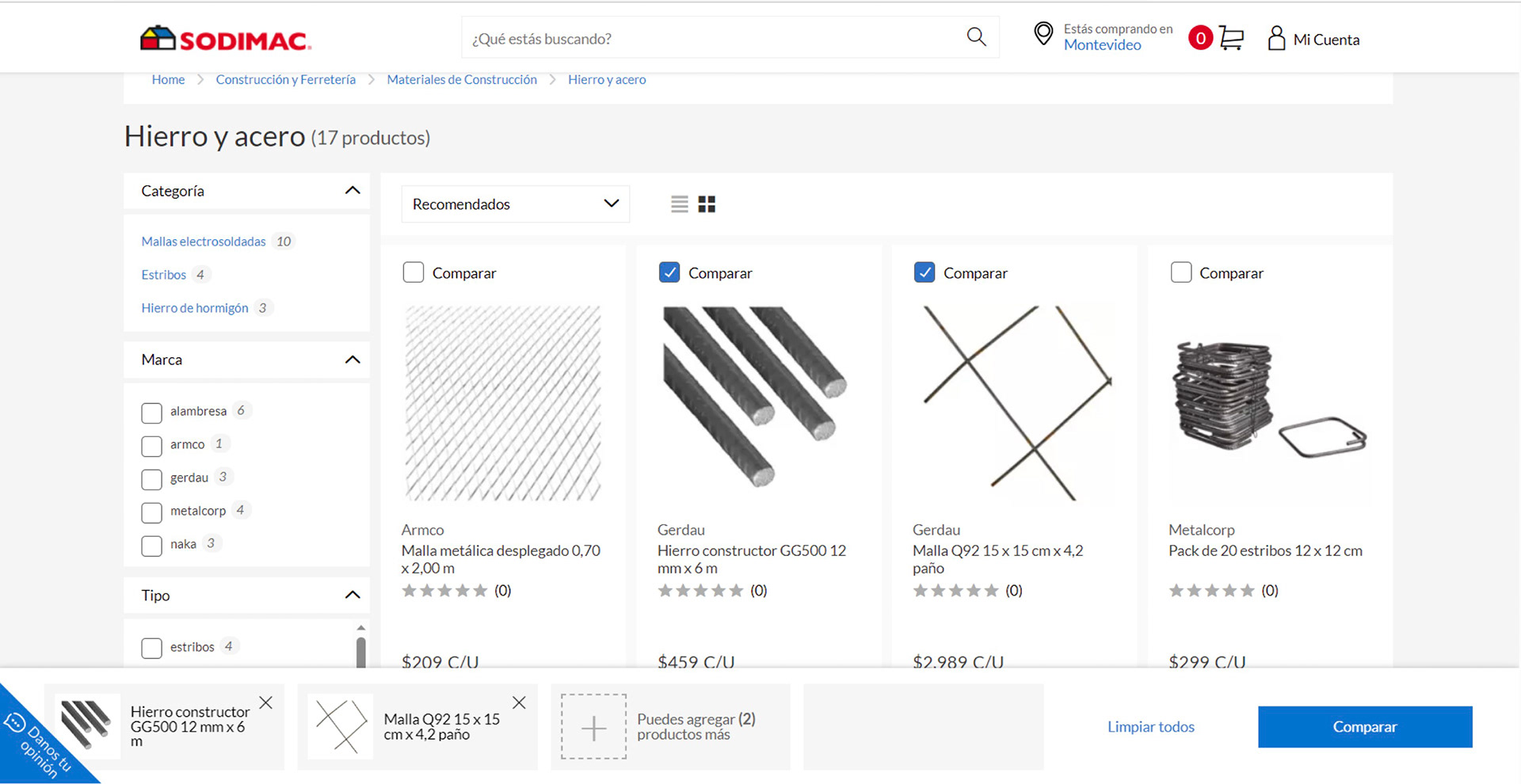Open Pack de 20 estribos 12 x 12 title
This screenshot has width=1521, height=784.
pos(1265,550)
